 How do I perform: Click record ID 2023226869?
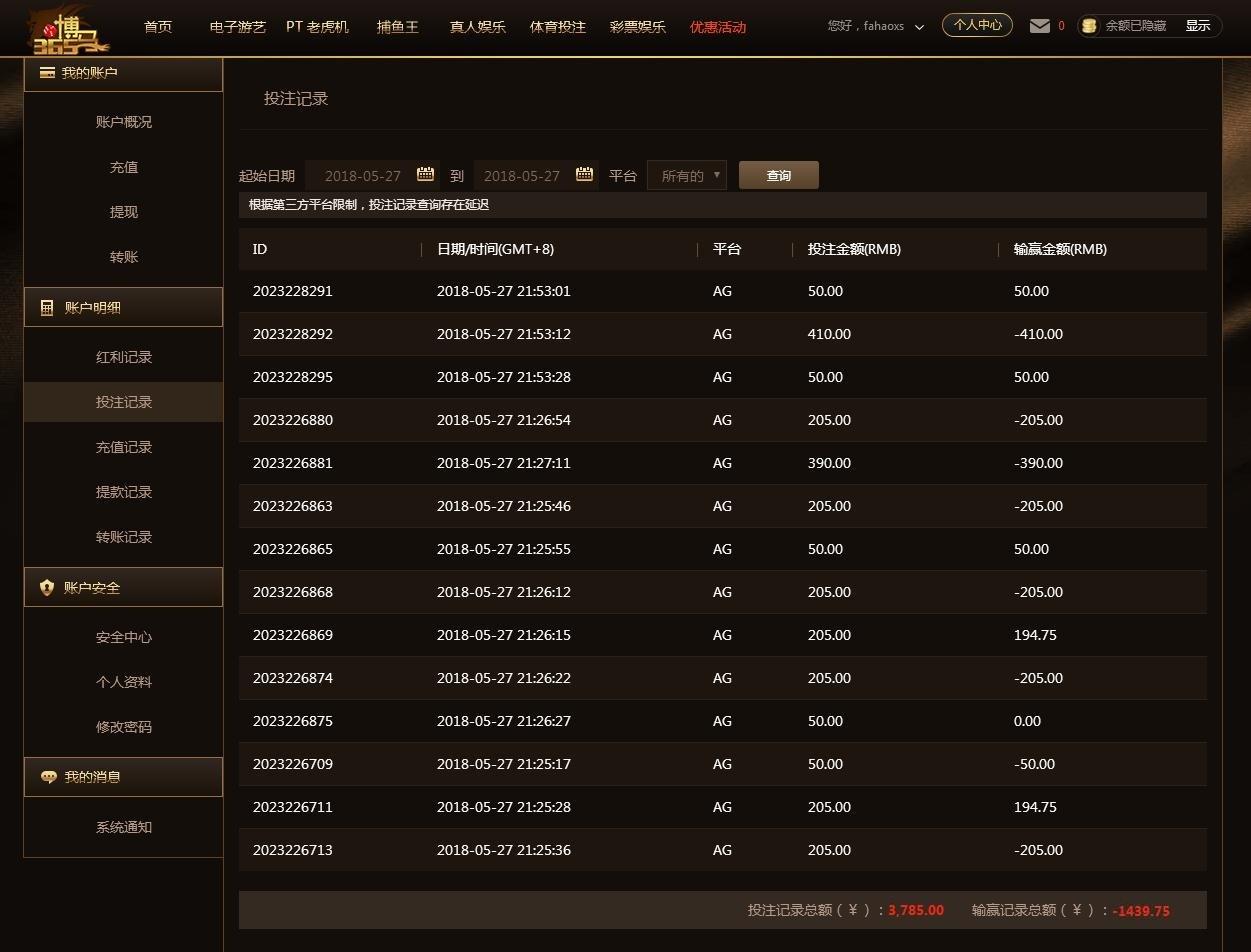pyautogui.click(x=293, y=635)
